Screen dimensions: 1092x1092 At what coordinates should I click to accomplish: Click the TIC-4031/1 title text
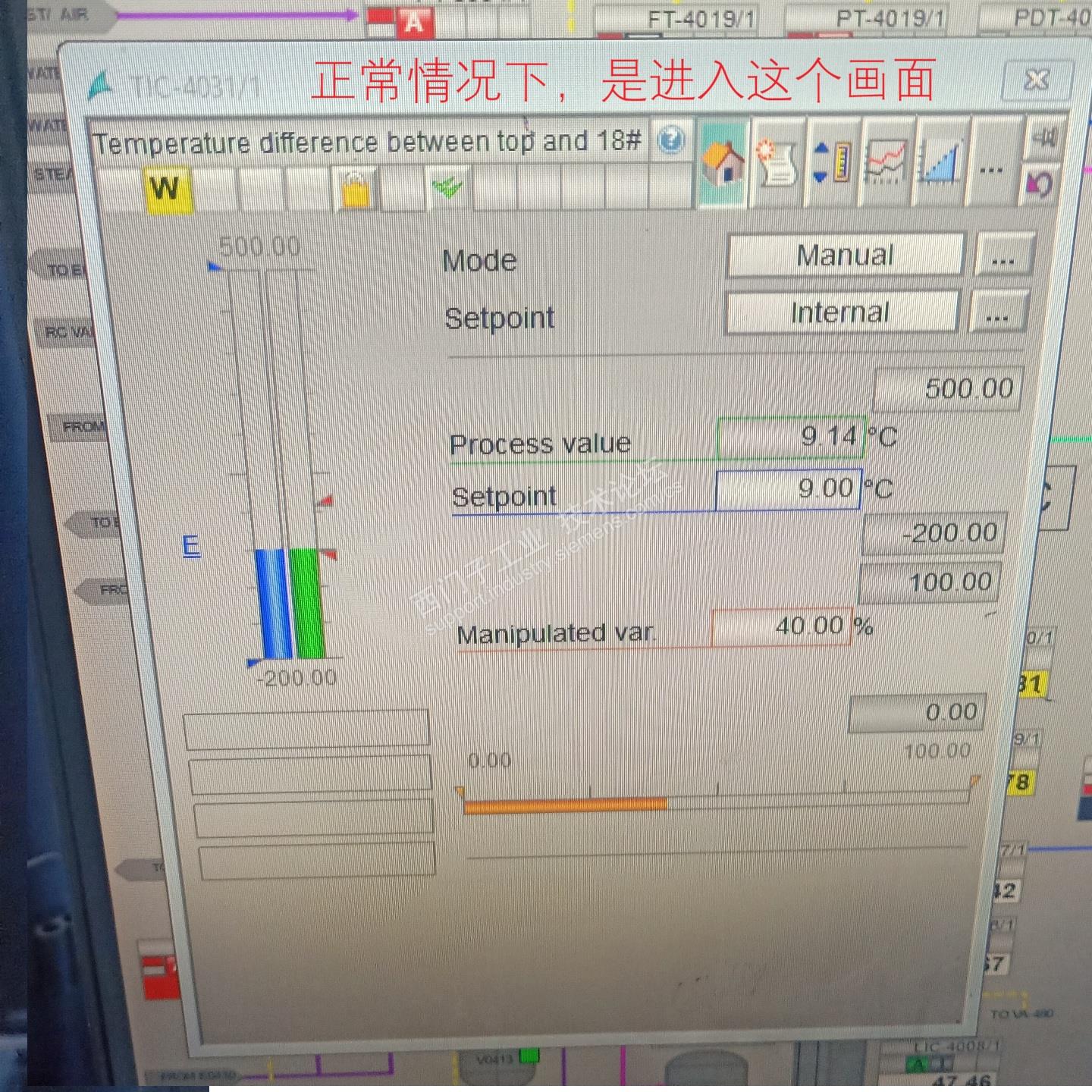[x=196, y=87]
